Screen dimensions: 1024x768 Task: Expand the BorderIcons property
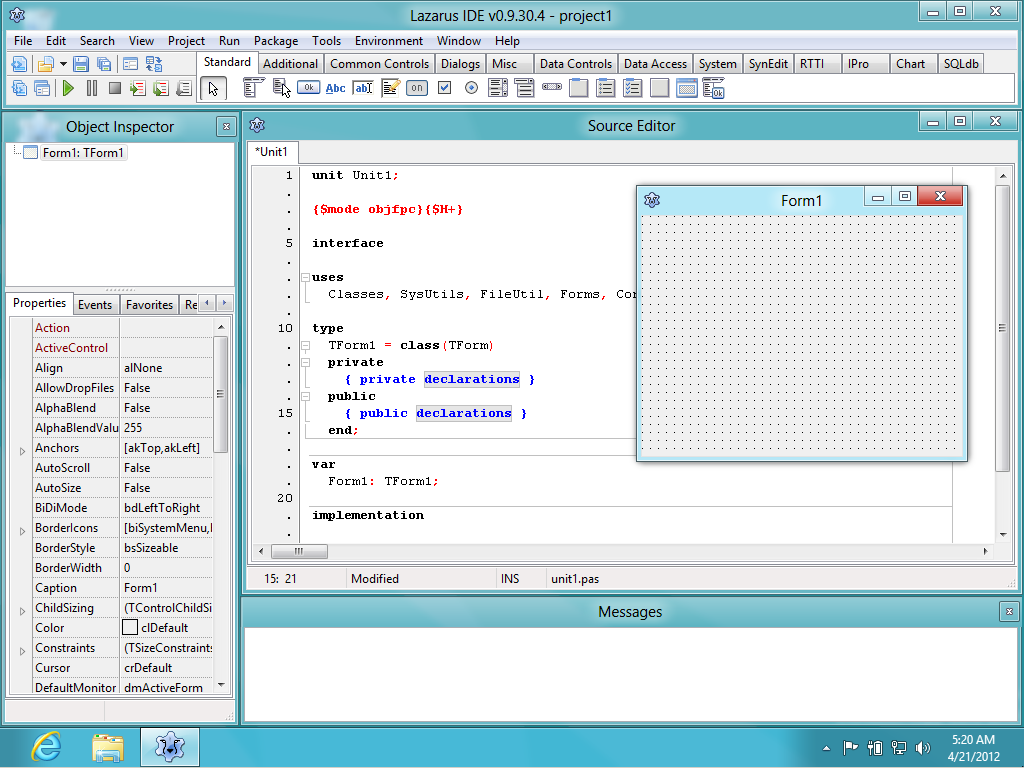(x=22, y=532)
